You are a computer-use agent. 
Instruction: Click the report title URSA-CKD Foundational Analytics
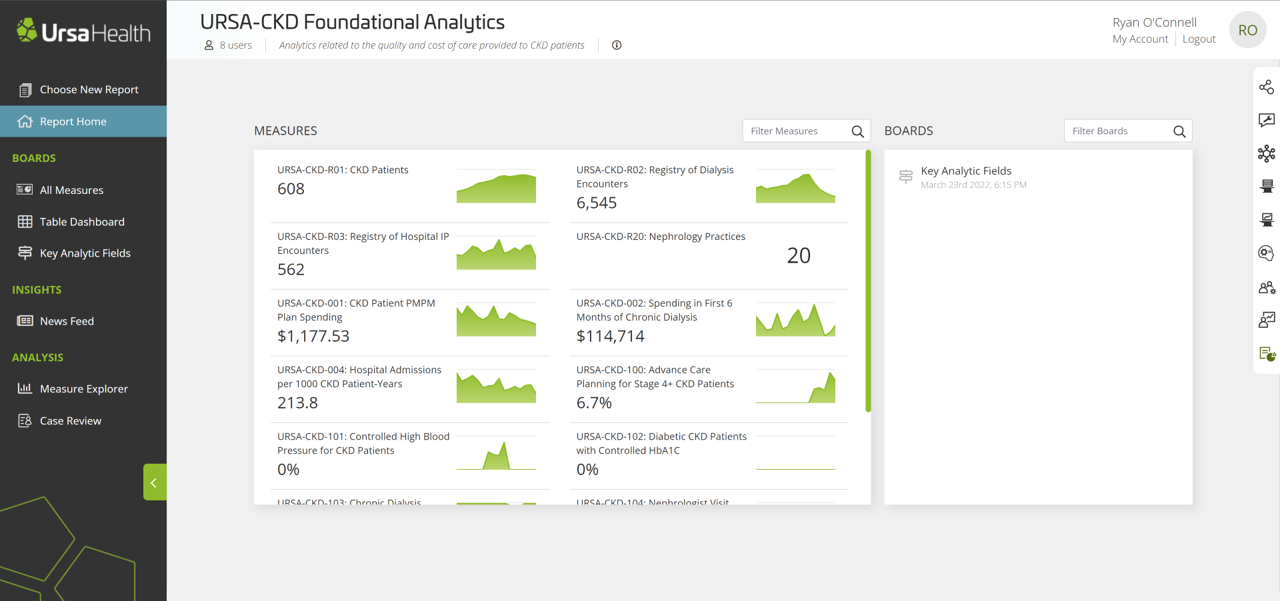pos(352,21)
